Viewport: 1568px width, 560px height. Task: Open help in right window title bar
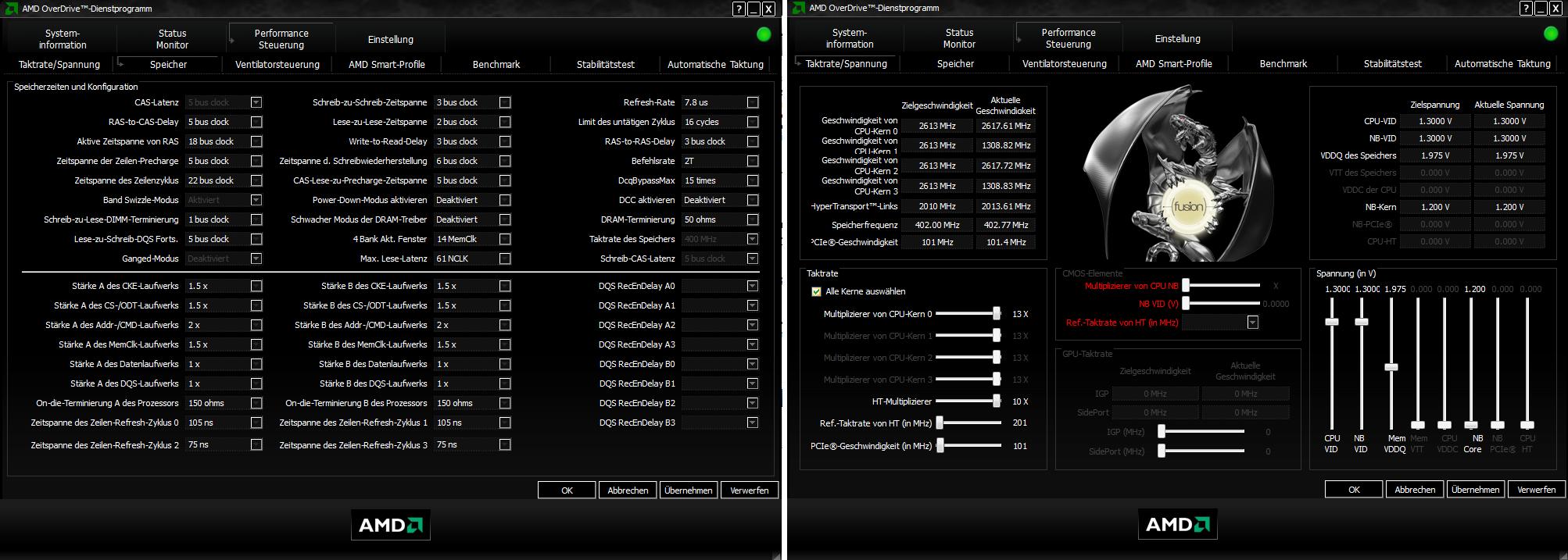[1526, 8]
